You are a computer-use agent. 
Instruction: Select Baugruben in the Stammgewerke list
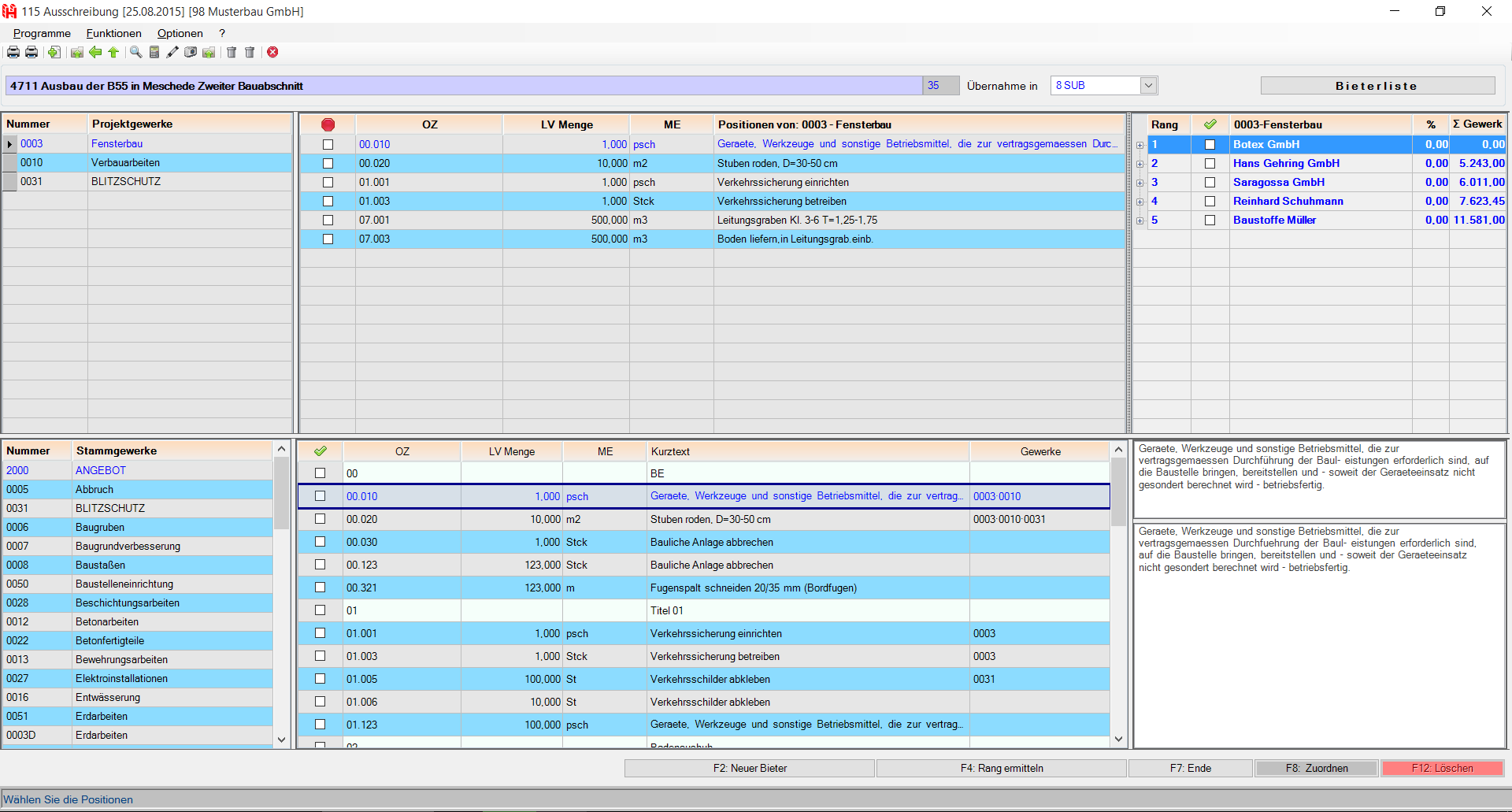(x=100, y=528)
